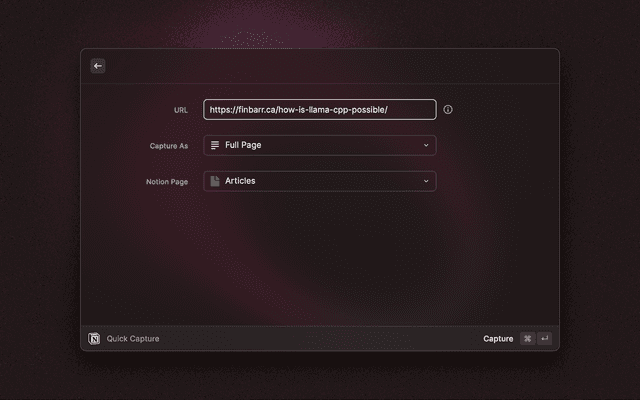Click the Quick Capture title text

133,339
